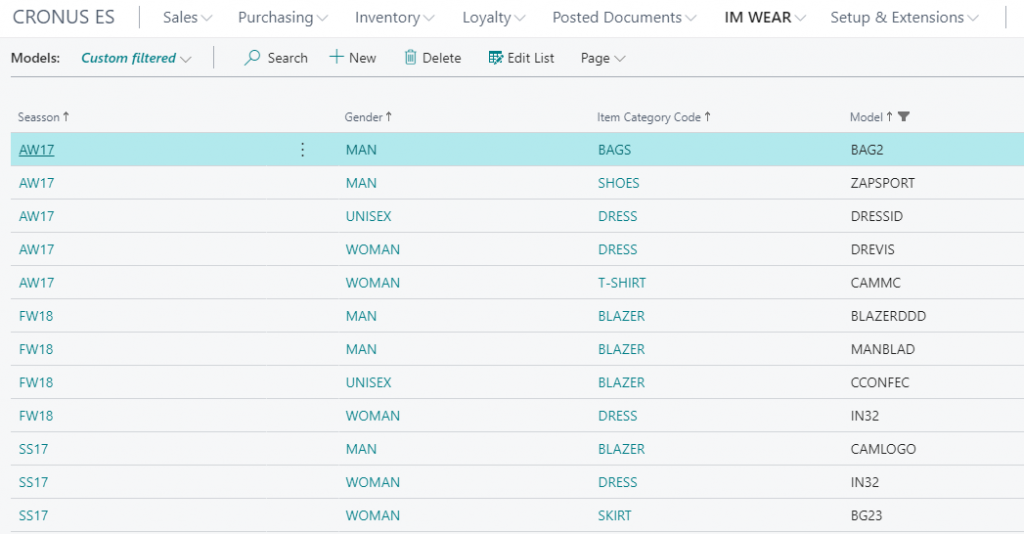Click MAN gender in the BAG2 row
1024x534 pixels.
point(361,149)
